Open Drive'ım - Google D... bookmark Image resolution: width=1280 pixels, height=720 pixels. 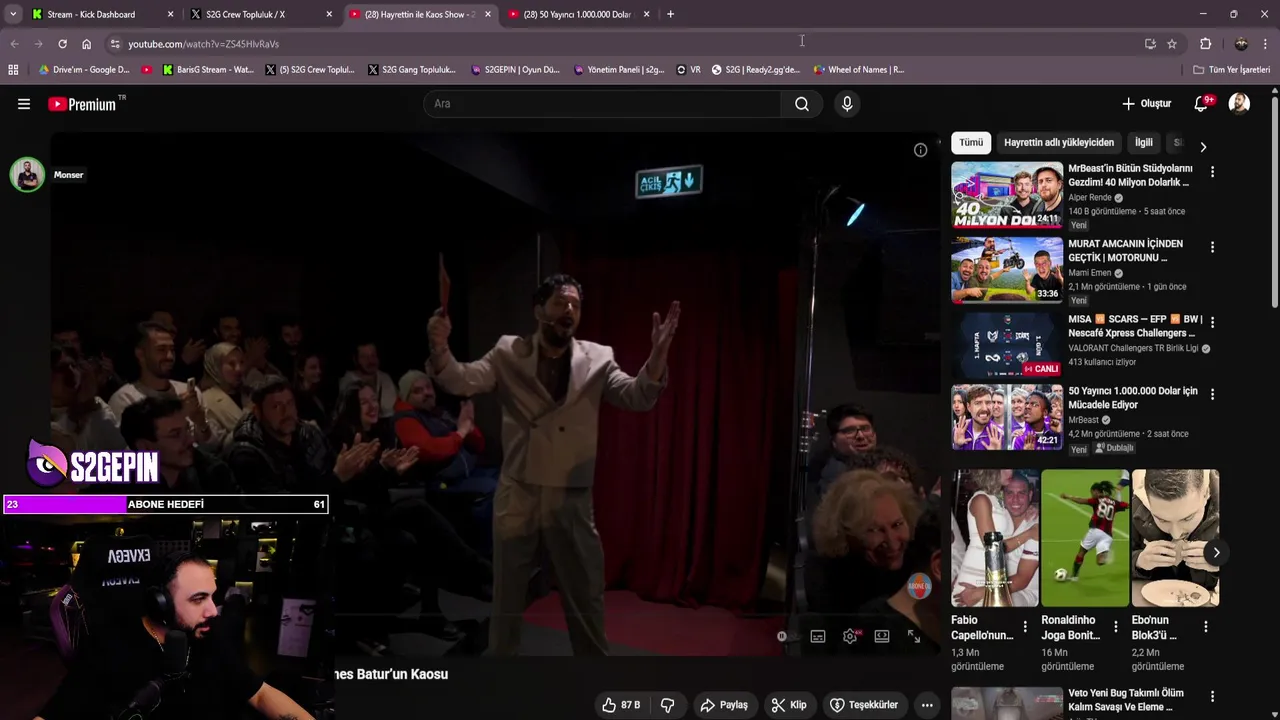click(x=83, y=70)
